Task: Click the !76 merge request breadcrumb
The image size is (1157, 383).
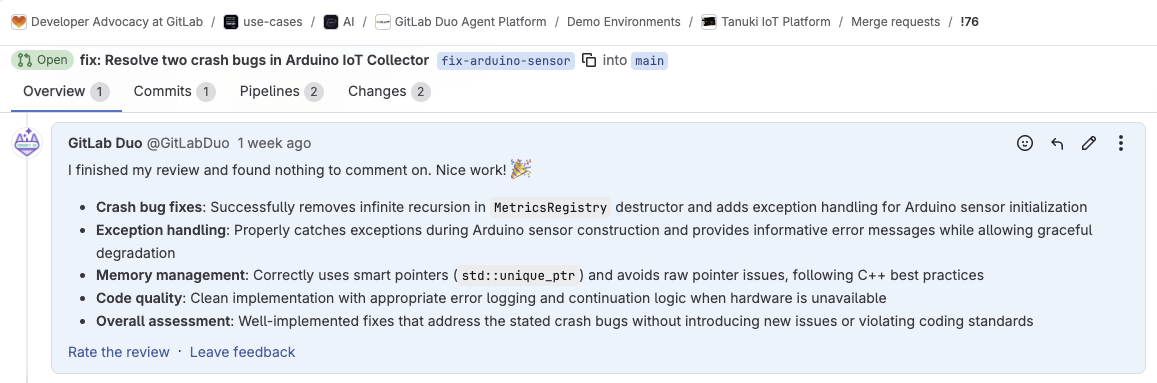Action: [x=970, y=21]
